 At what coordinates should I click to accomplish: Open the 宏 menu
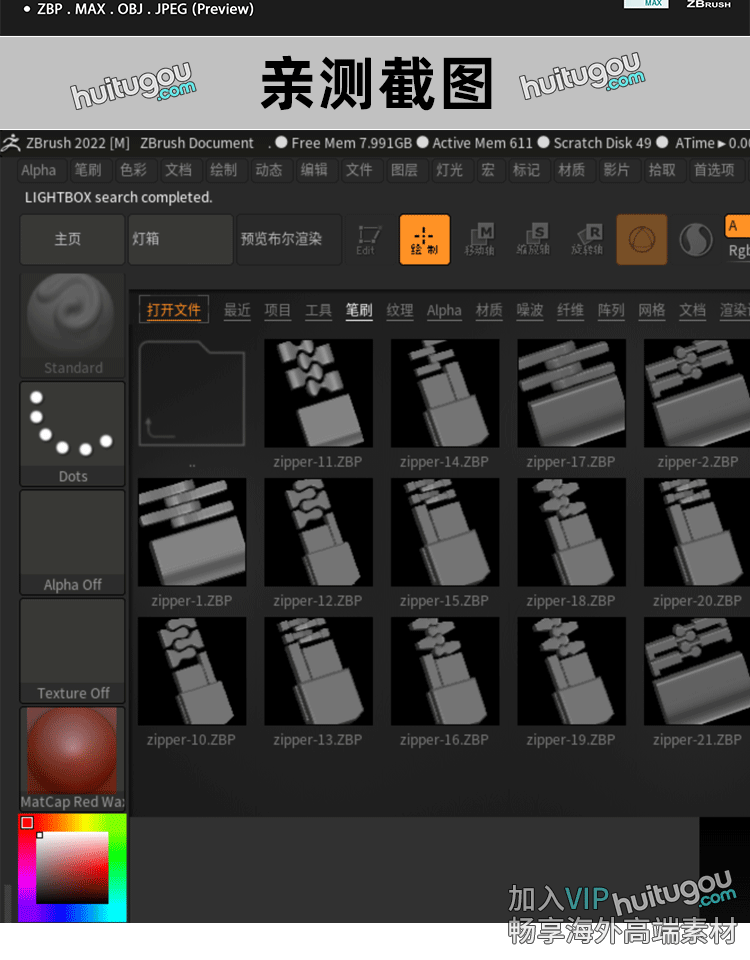[488, 170]
